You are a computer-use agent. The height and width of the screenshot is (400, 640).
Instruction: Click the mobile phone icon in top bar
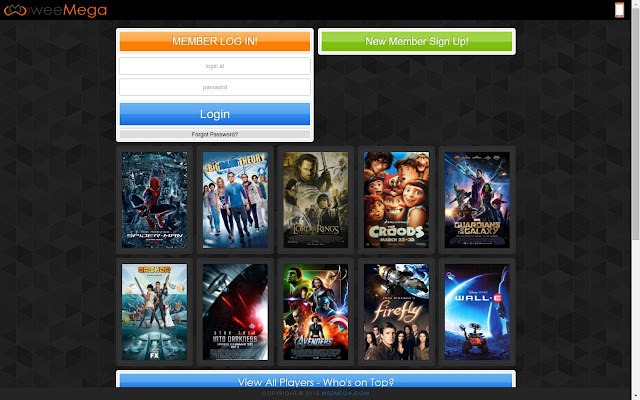tap(619, 10)
